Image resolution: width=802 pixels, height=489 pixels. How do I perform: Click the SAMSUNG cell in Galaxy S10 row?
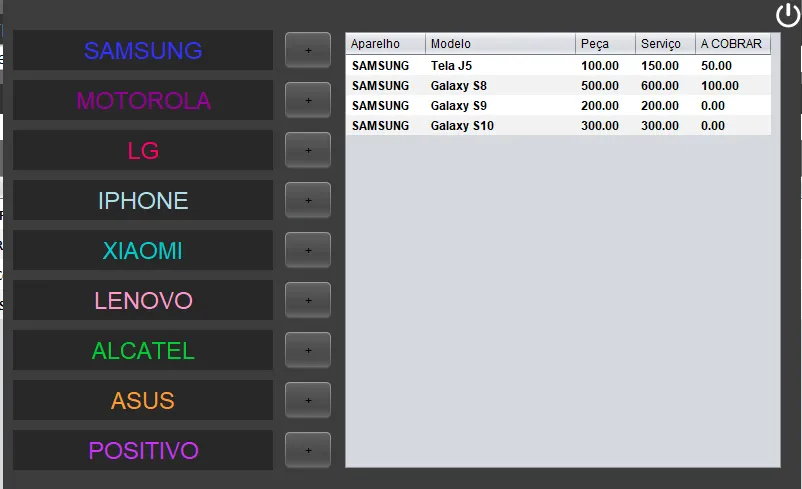386,125
